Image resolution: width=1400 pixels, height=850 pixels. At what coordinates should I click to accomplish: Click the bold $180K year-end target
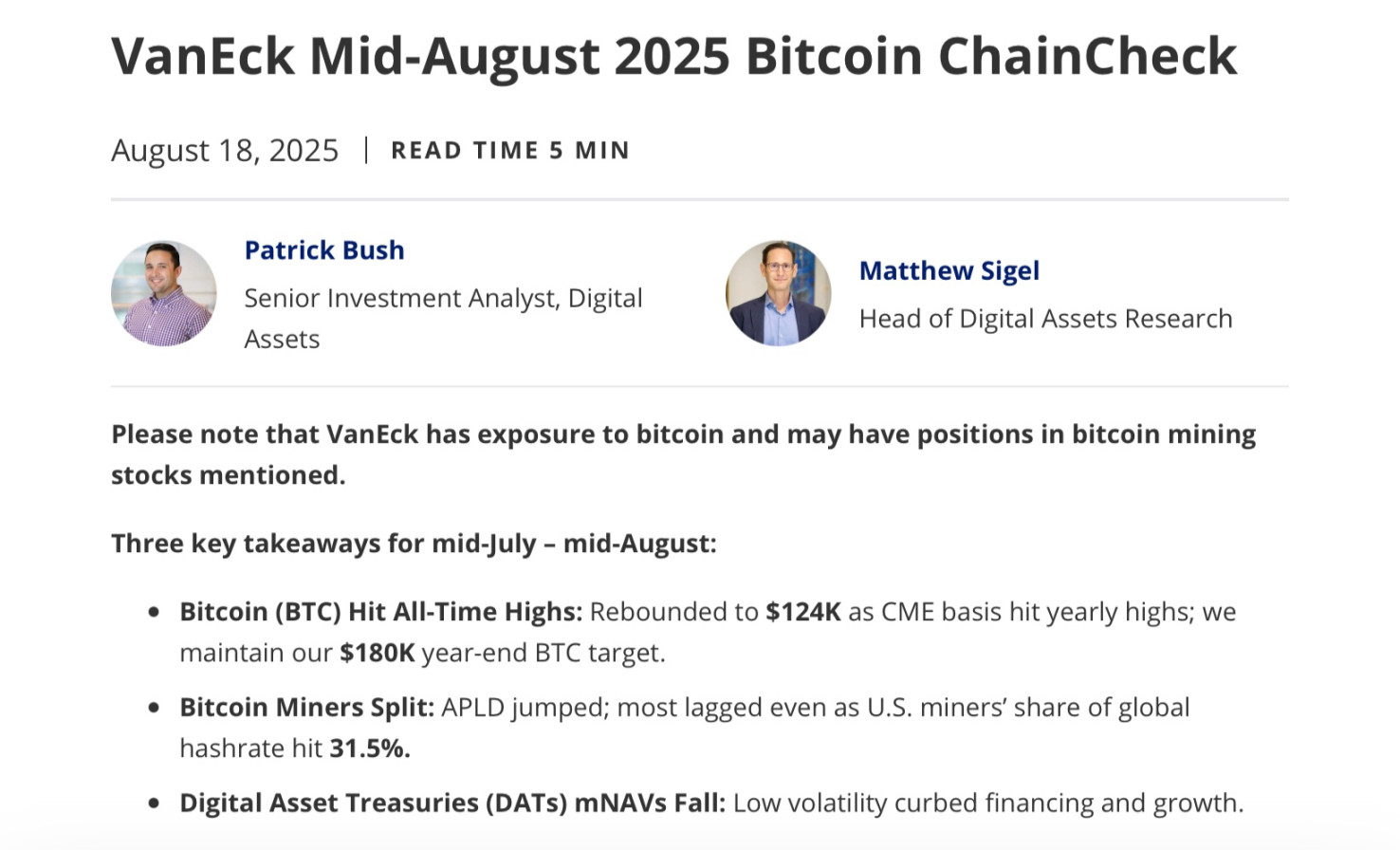tap(378, 653)
